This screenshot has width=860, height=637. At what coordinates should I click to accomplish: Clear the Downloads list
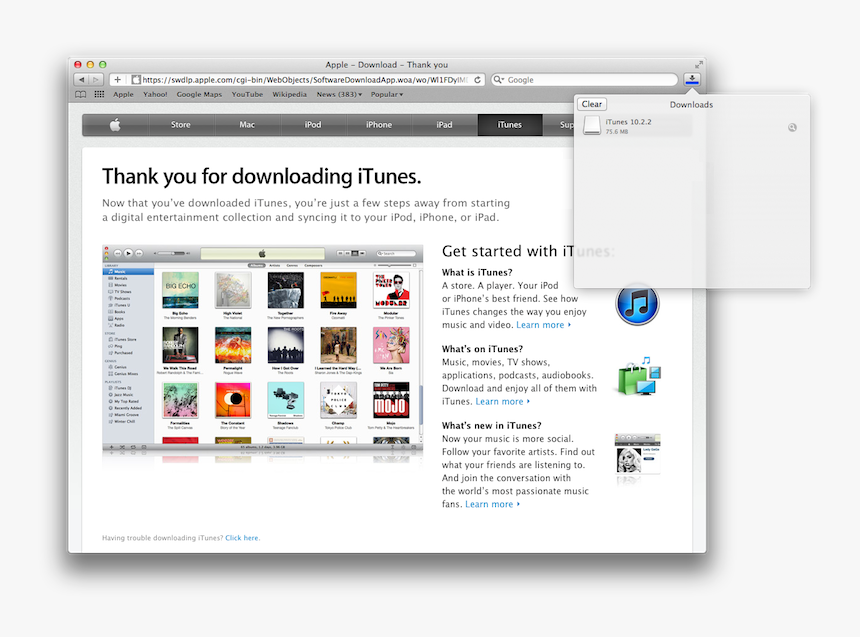click(x=592, y=104)
